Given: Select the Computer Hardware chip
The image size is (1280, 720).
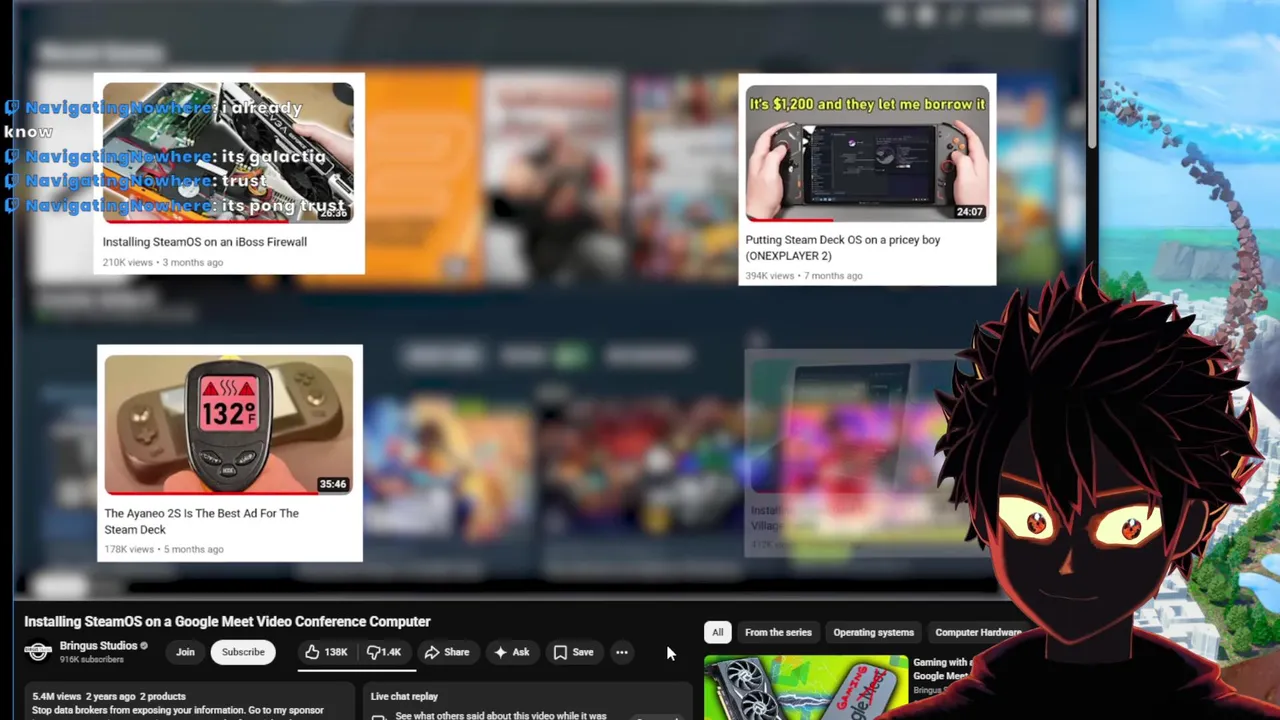Looking at the screenshot, I should [978, 632].
